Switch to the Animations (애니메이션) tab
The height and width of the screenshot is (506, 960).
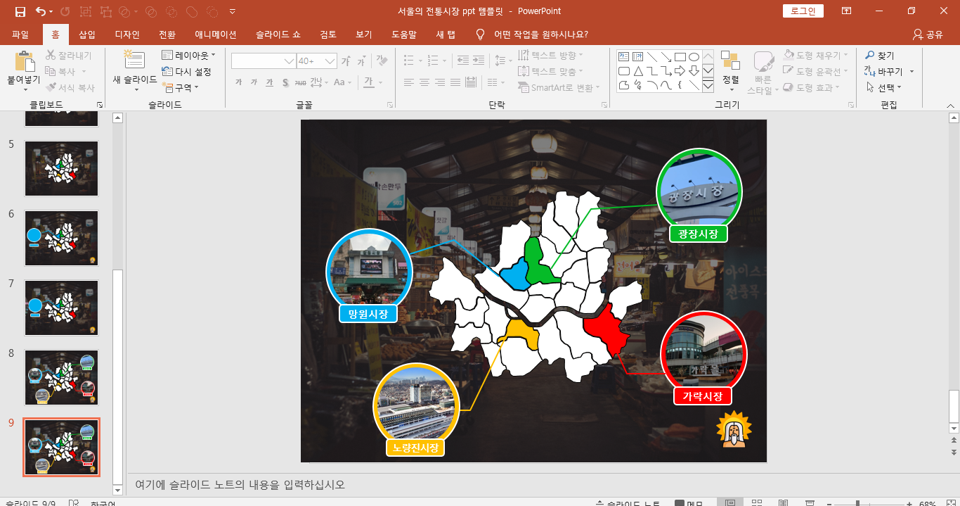(x=216, y=34)
